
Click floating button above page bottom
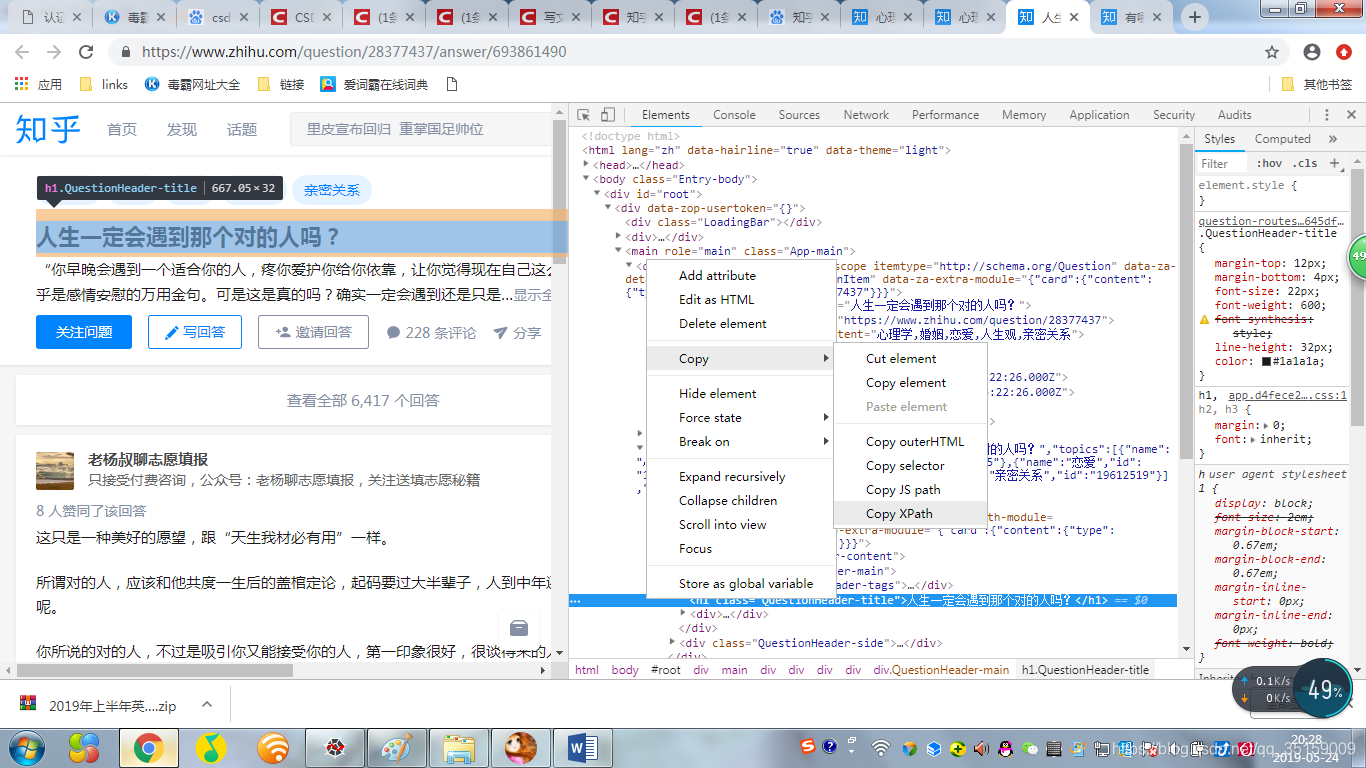click(x=519, y=628)
